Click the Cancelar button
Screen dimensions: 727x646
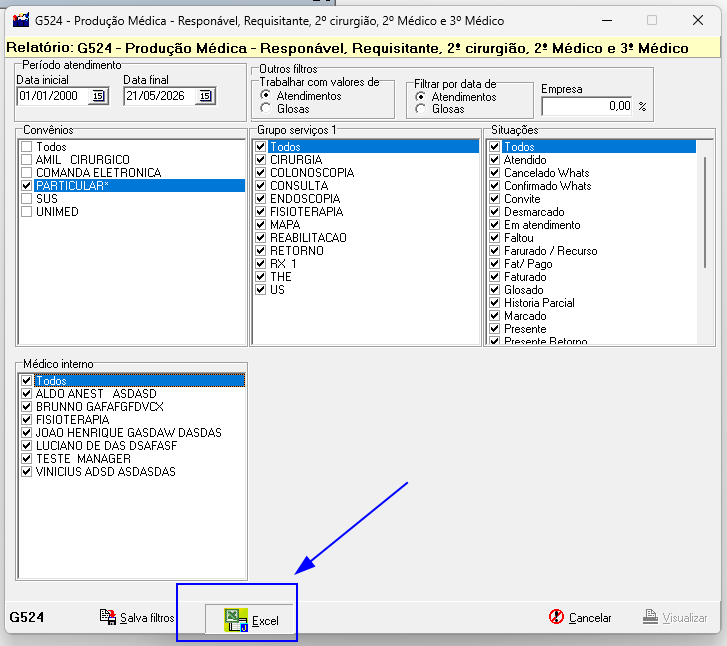(x=580, y=617)
